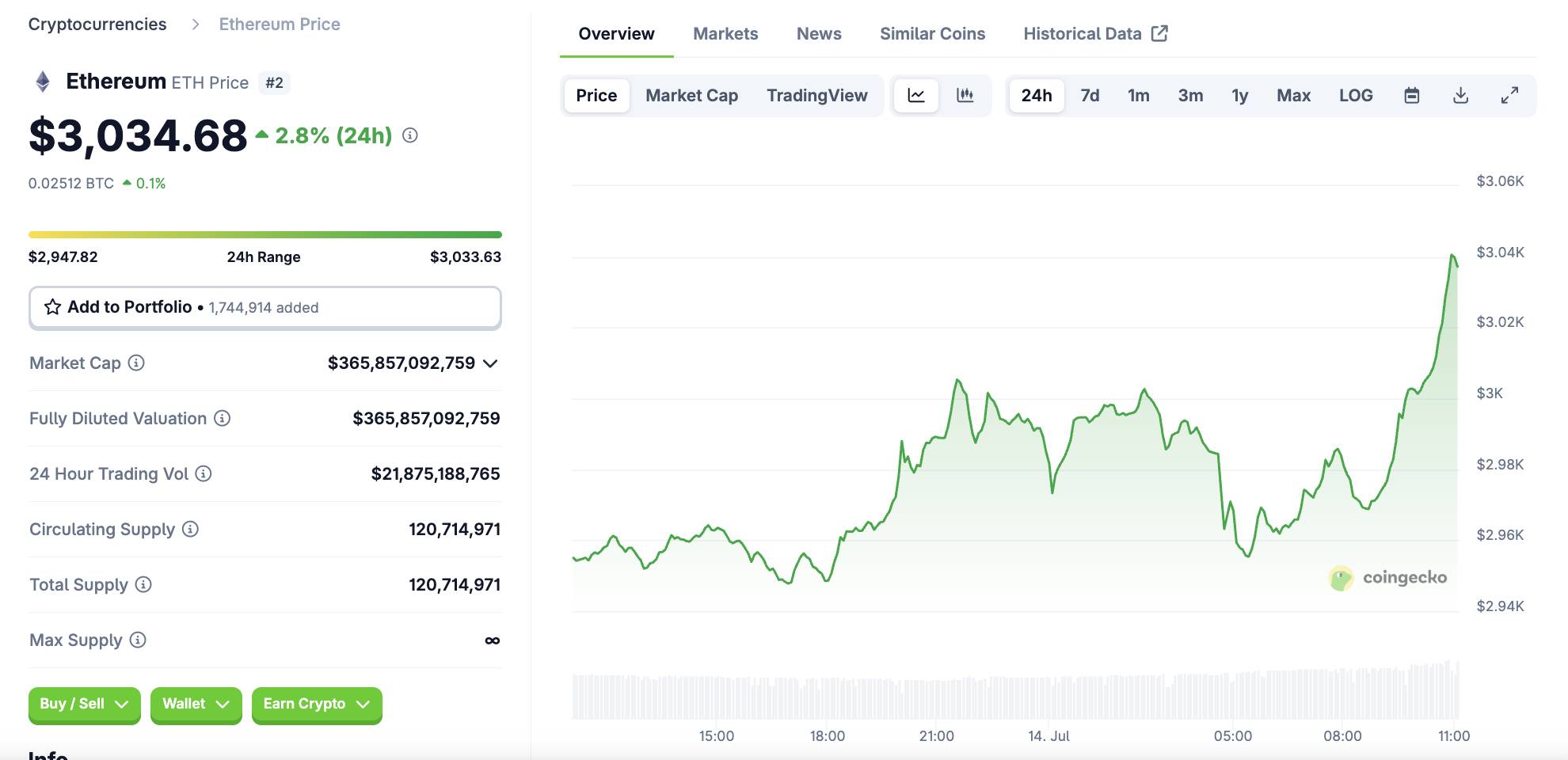Click the #2 rank badge

click(x=274, y=82)
